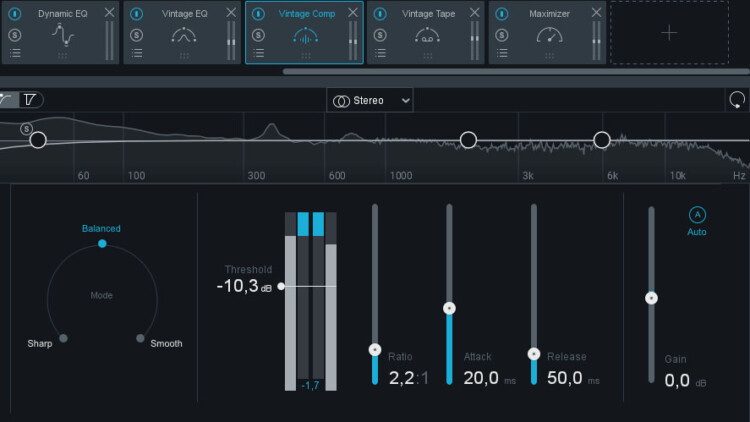Select the Vintage Comp waveform icon
Viewport: 750px width, 422px height.
tap(306, 35)
